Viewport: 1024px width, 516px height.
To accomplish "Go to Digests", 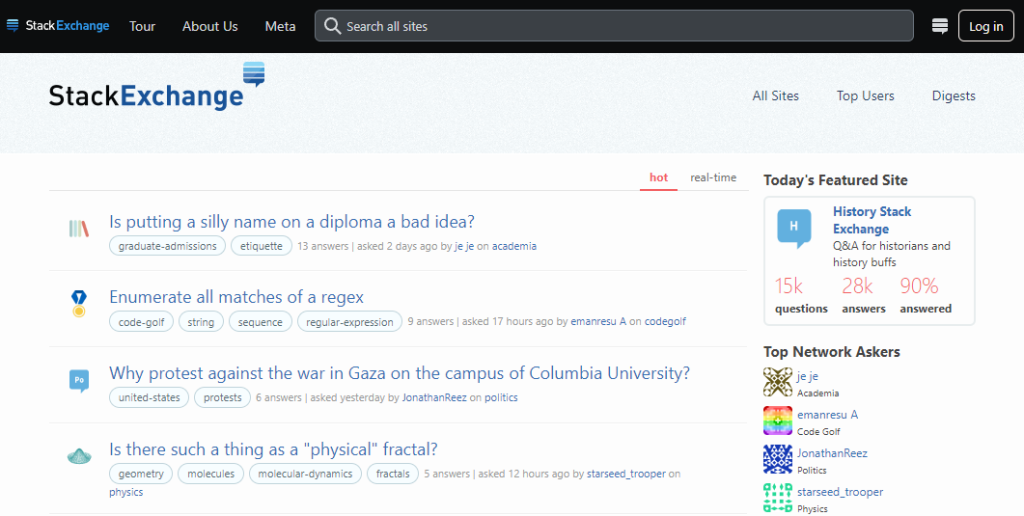I will pyautogui.click(x=953, y=95).
